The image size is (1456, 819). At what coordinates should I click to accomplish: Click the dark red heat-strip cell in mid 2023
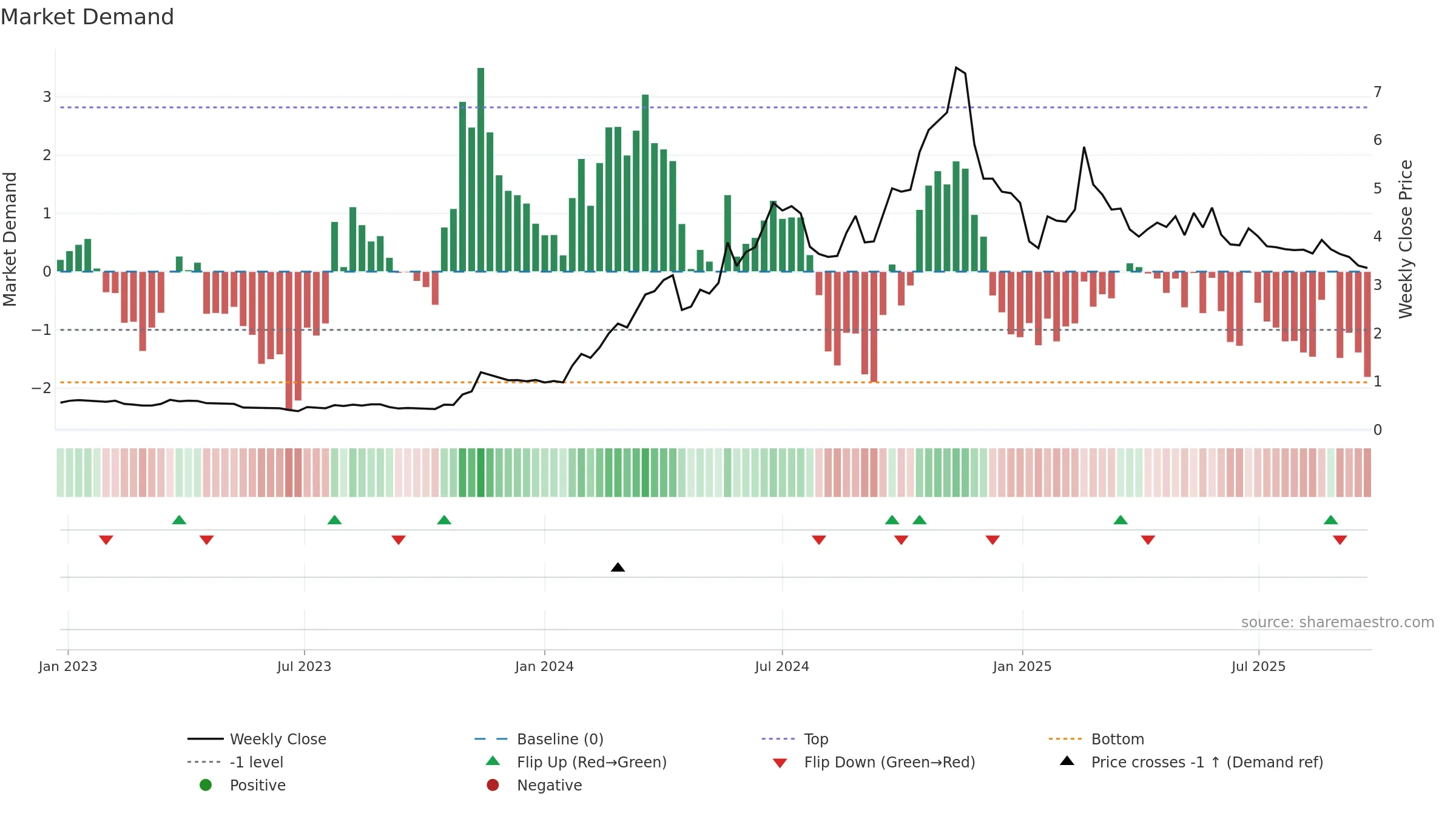click(289, 473)
